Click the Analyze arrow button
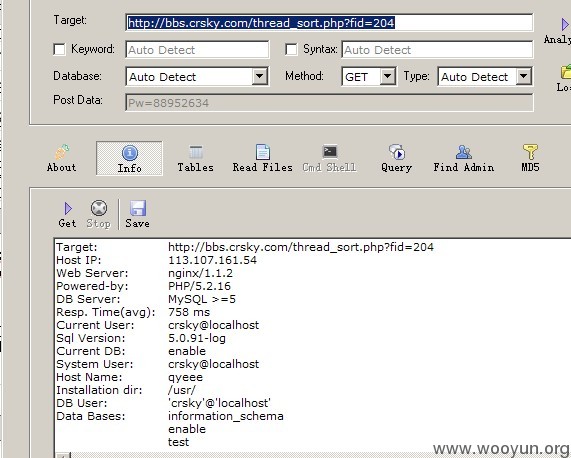Image resolution: width=571 pixels, height=458 pixels. pyautogui.click(x=564, y=25)
